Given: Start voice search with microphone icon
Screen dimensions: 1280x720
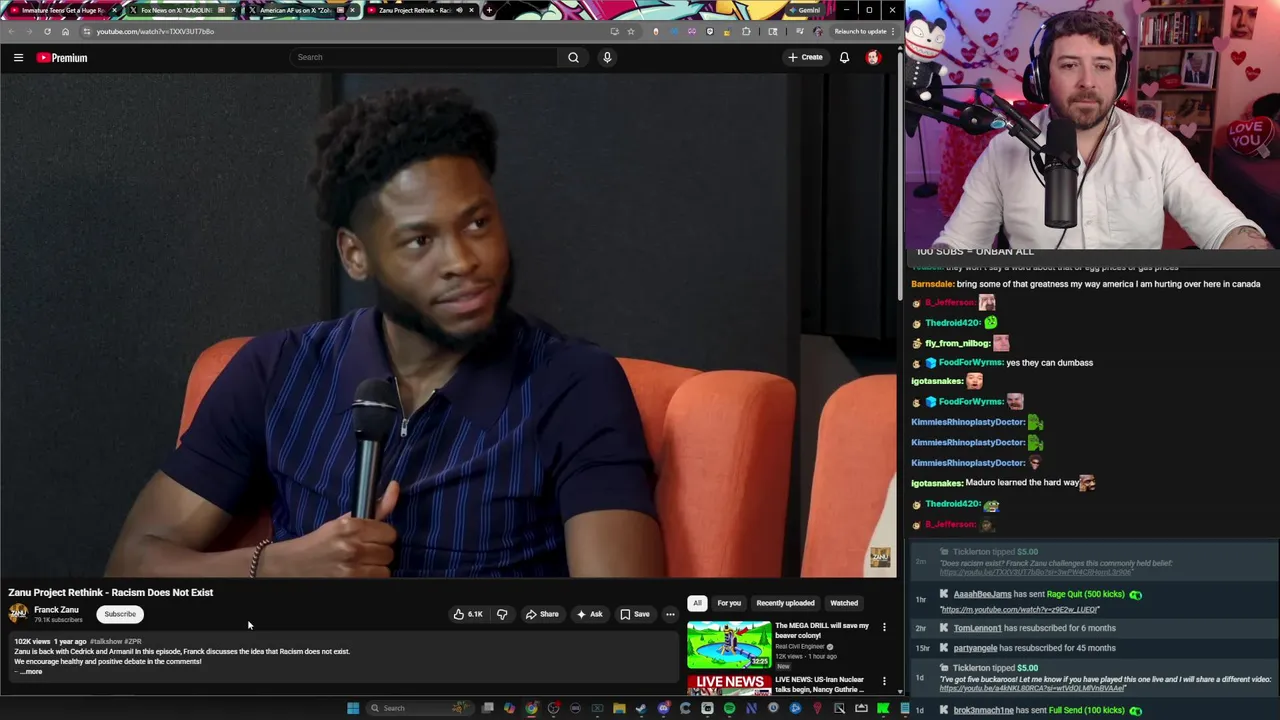Looking at the screenshot, I should (606, 57).
